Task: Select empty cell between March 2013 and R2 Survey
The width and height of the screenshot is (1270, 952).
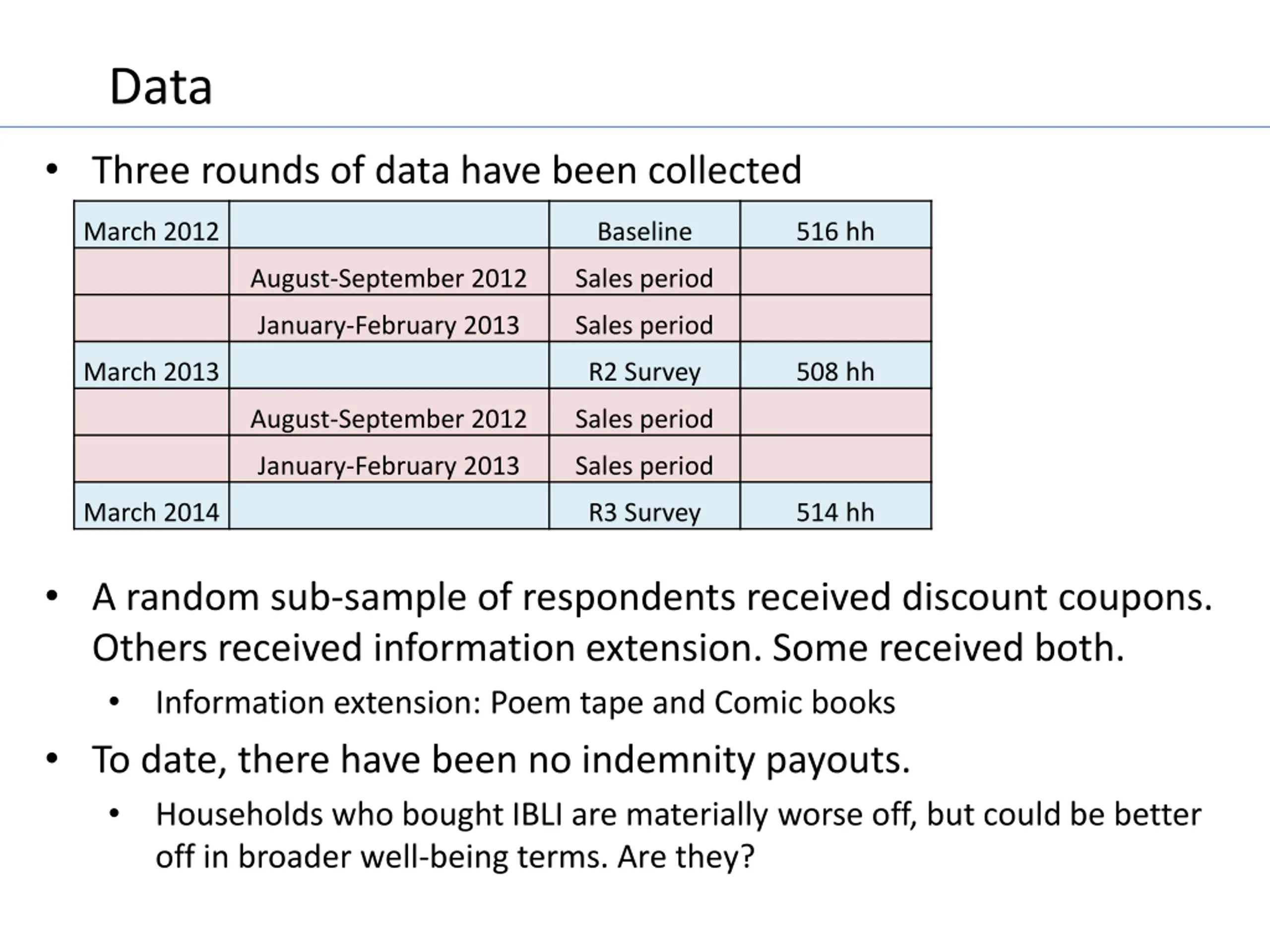Action: pyautogui.click(x=389, y=365)
